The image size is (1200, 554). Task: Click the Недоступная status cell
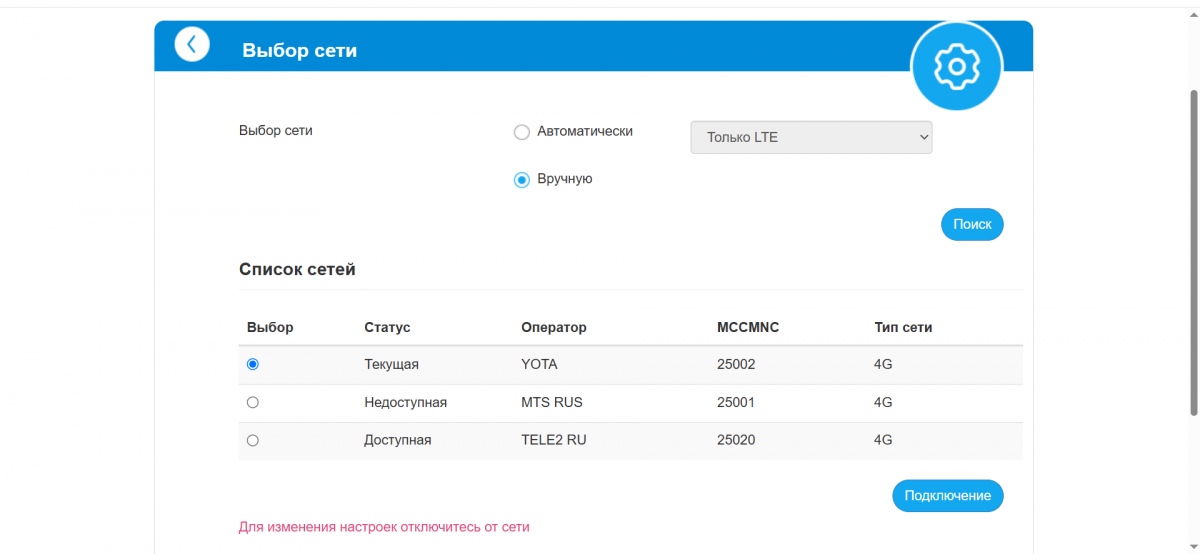[x=405, y=402]
